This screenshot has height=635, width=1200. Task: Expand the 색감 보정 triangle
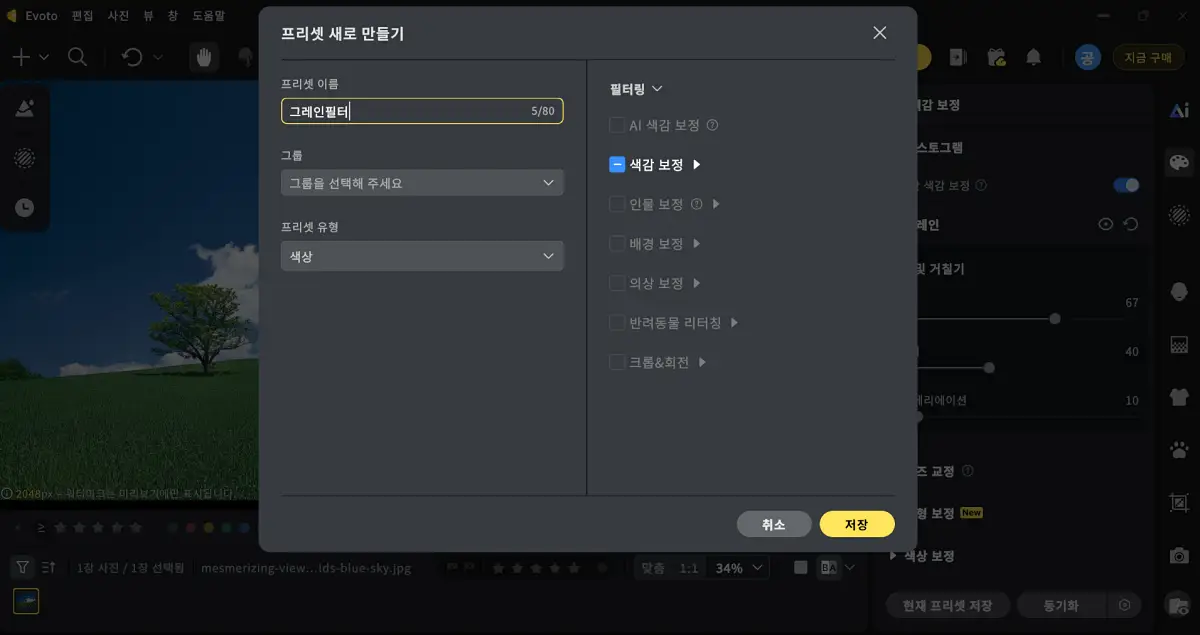point(697,165)
